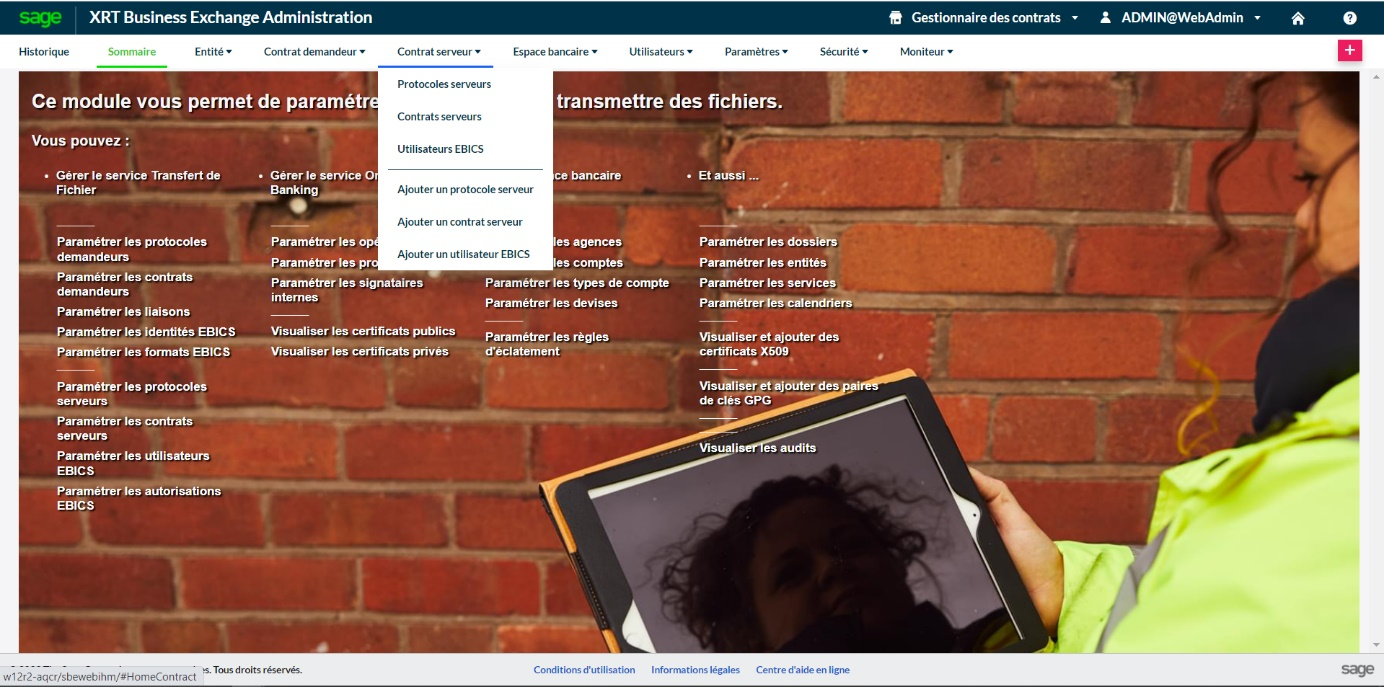Expand the Sécurité menu
1384x687 pixels.
point(844,51)
